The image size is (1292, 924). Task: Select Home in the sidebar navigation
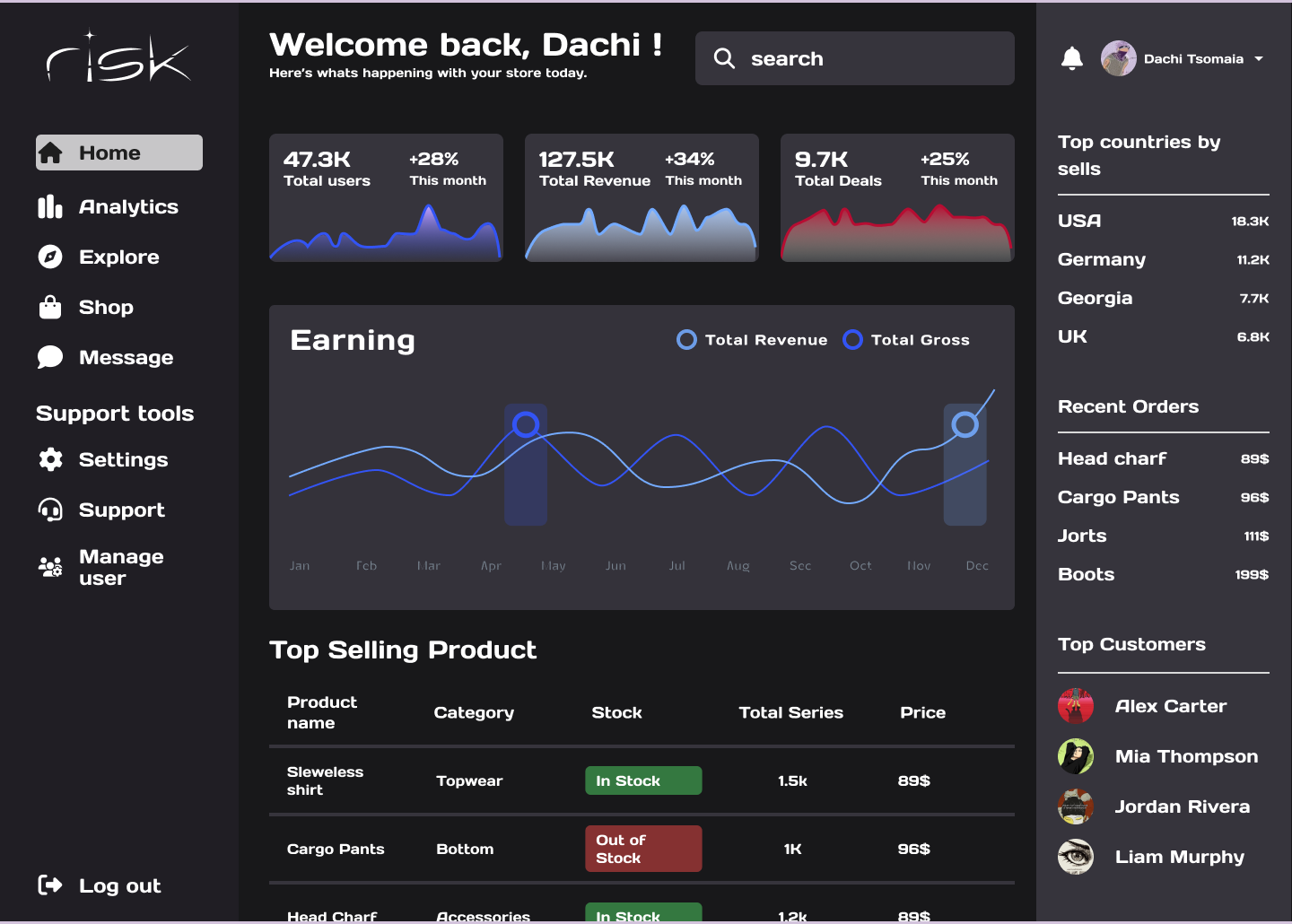[x=118, y=153]
